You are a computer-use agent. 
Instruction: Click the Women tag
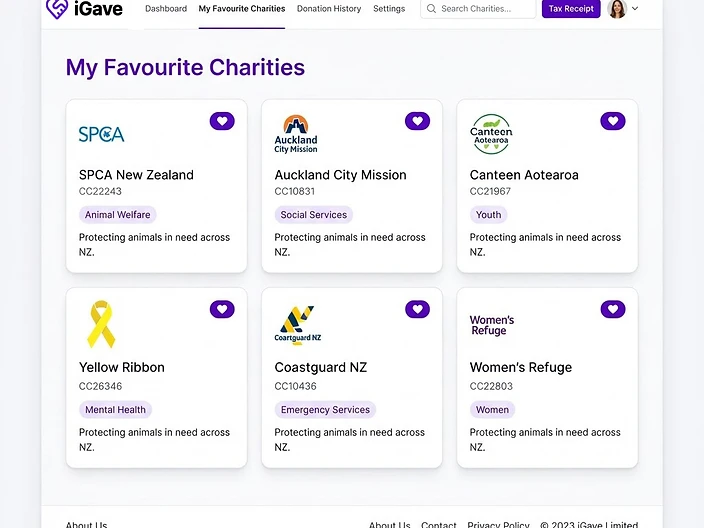click(x=493, y=409)
